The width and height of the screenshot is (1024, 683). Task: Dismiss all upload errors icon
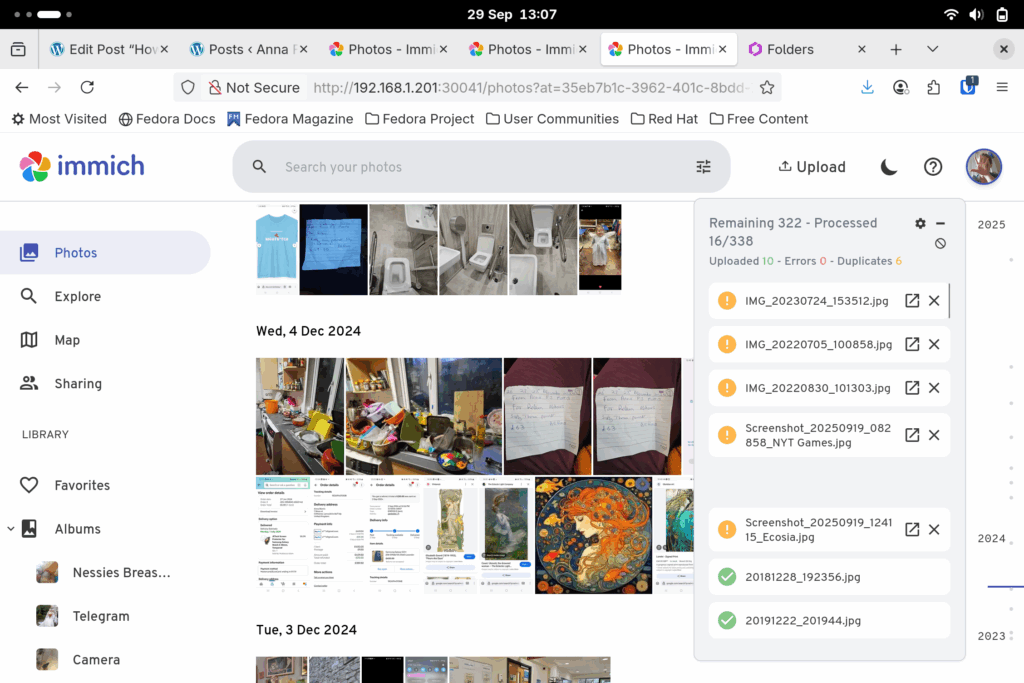940,243
